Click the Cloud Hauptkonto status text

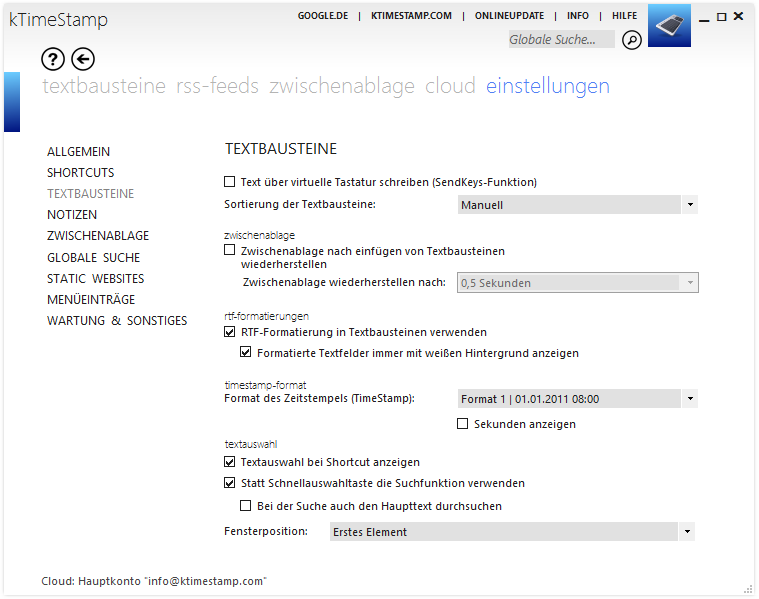tap(154, 581)
